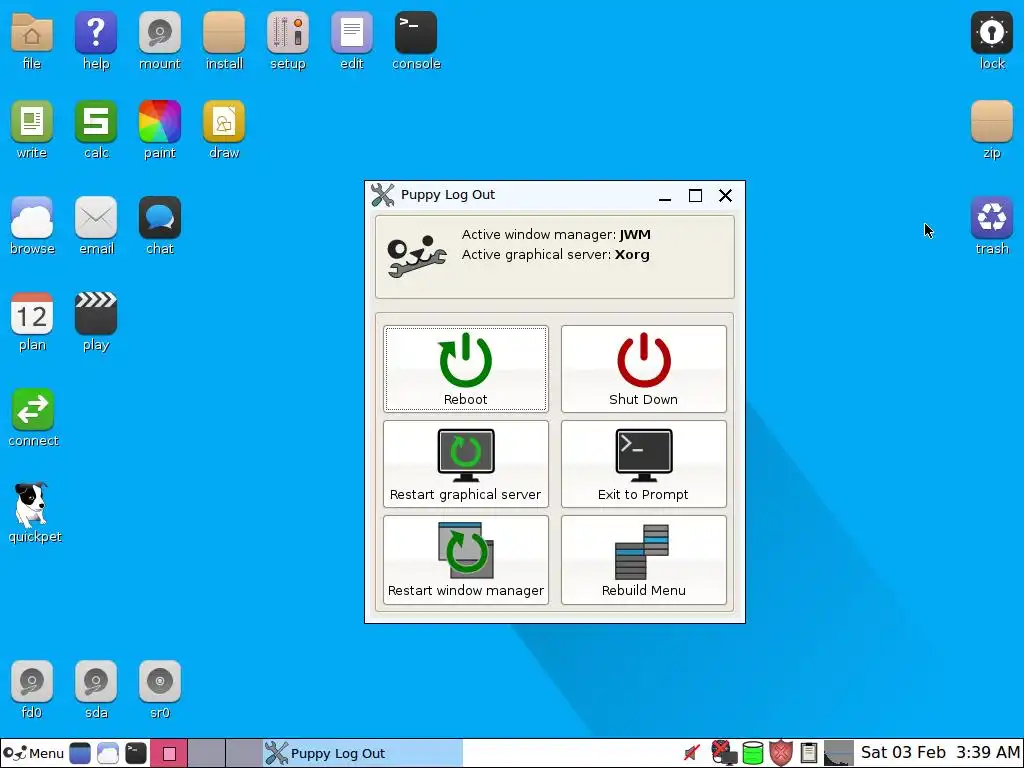Click the network disconnected tray icon
This screenshot has width=1024, height=768.
[x=724, y=754]
